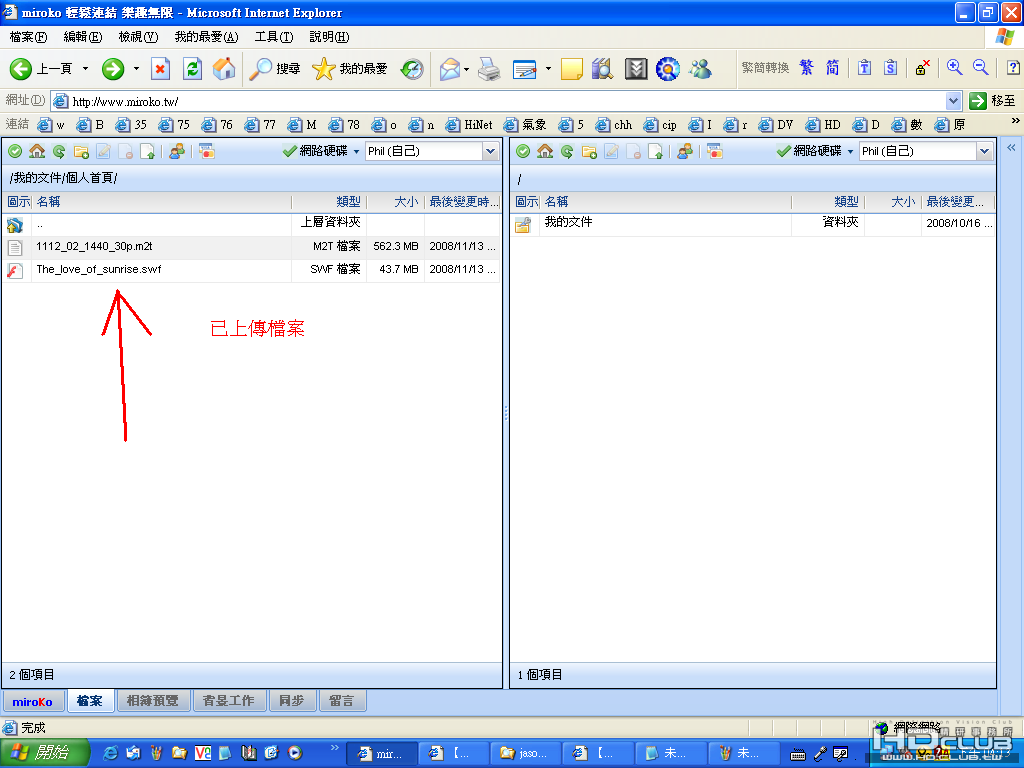The height and width of the screenshot is (768, 1024).
Task: Toggle the 網路硬碟 check option in left pane
Action: coord(316,152)
